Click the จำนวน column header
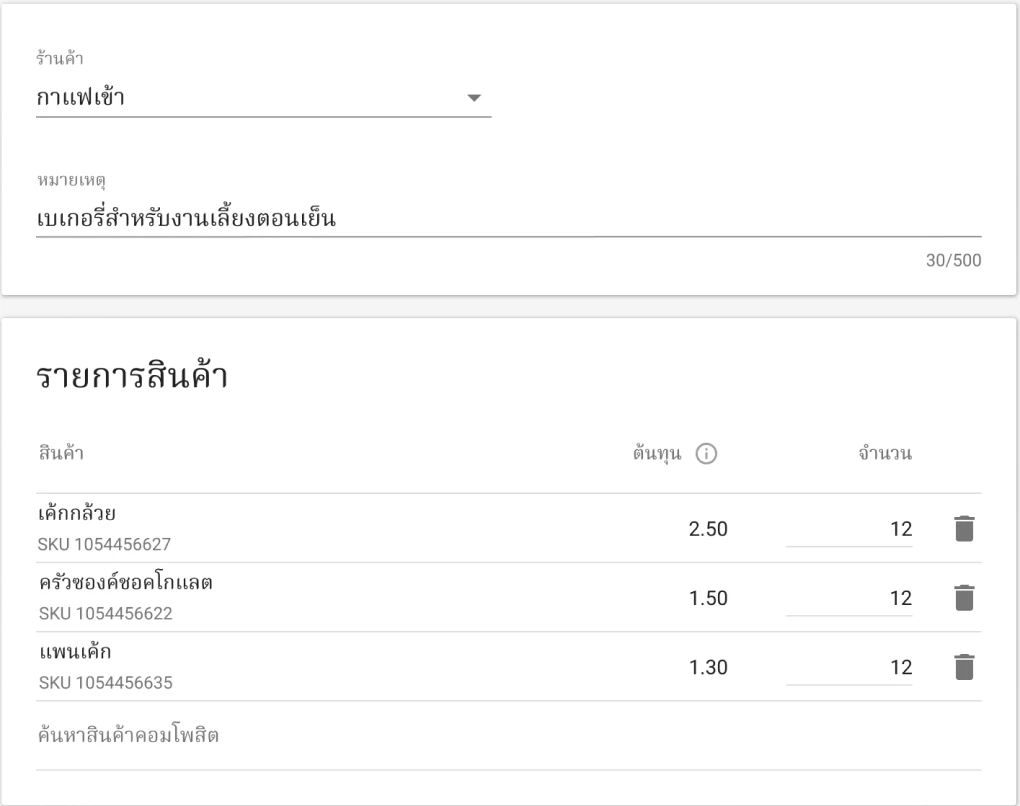 883,453
